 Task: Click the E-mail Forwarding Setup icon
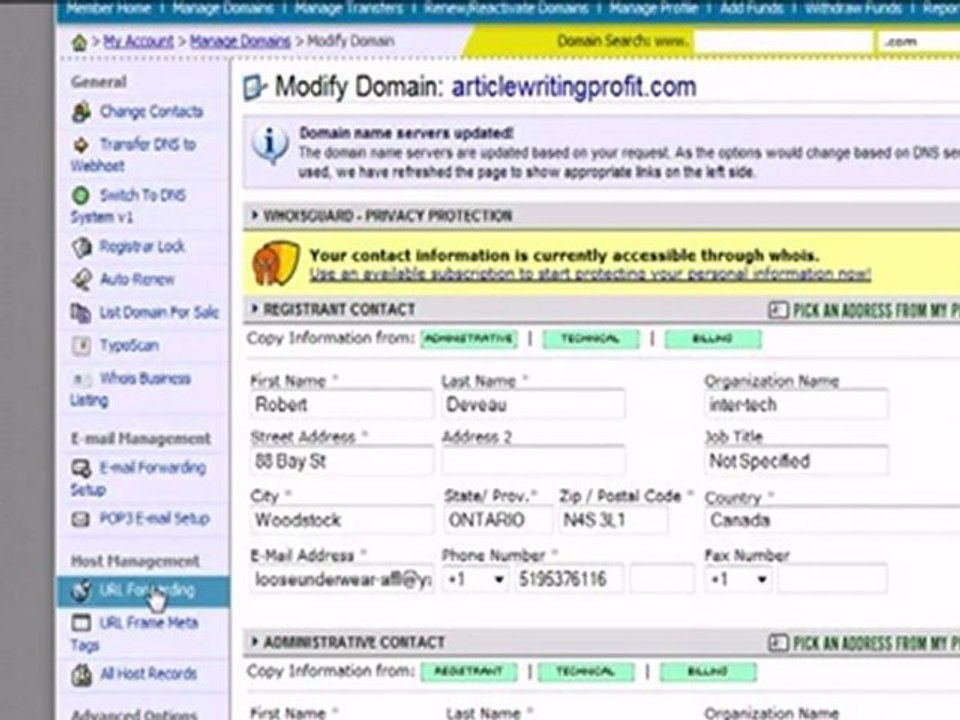pyautogui.click(x=81, y=468)
